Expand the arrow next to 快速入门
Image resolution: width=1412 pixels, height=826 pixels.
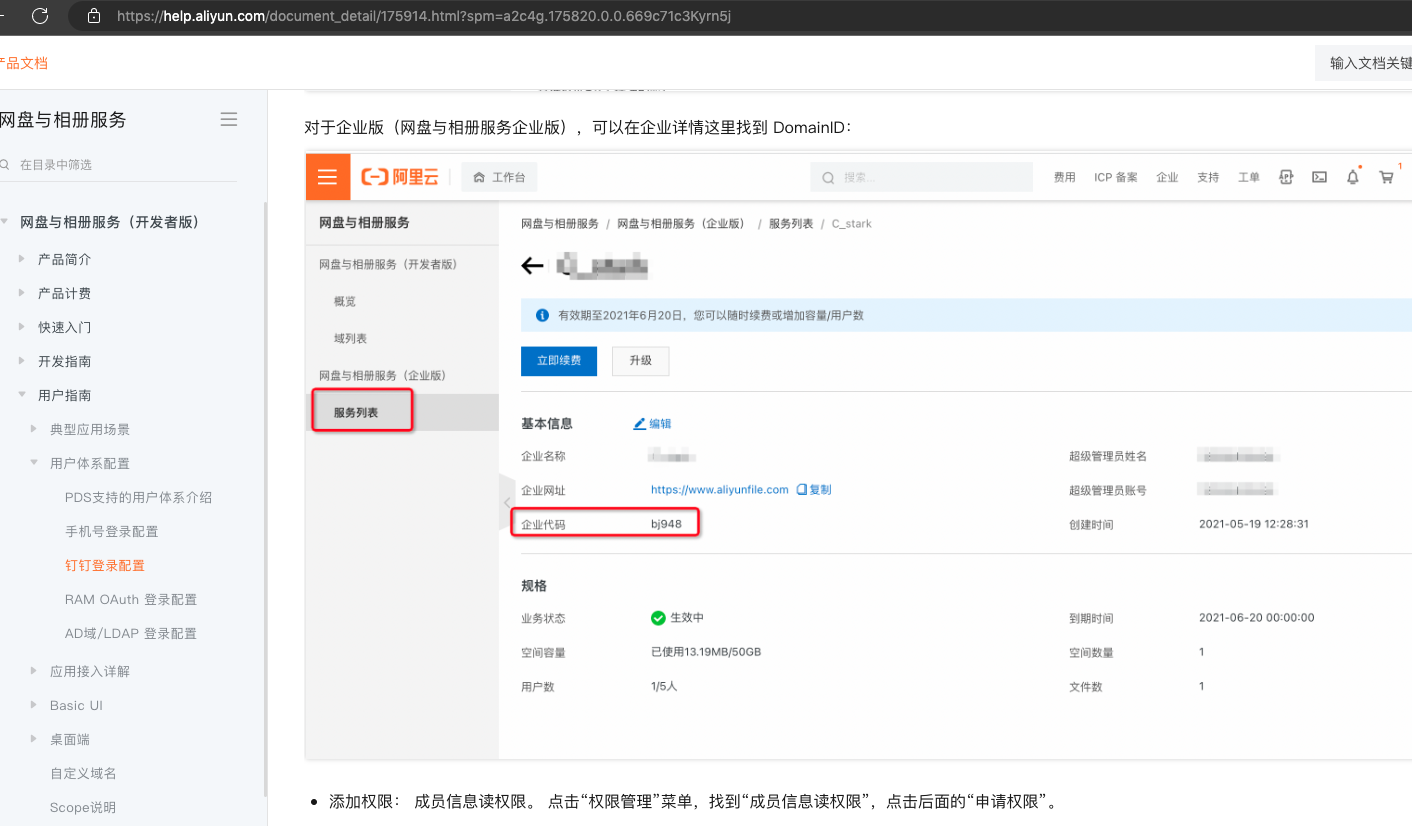[x=22, y=327]
